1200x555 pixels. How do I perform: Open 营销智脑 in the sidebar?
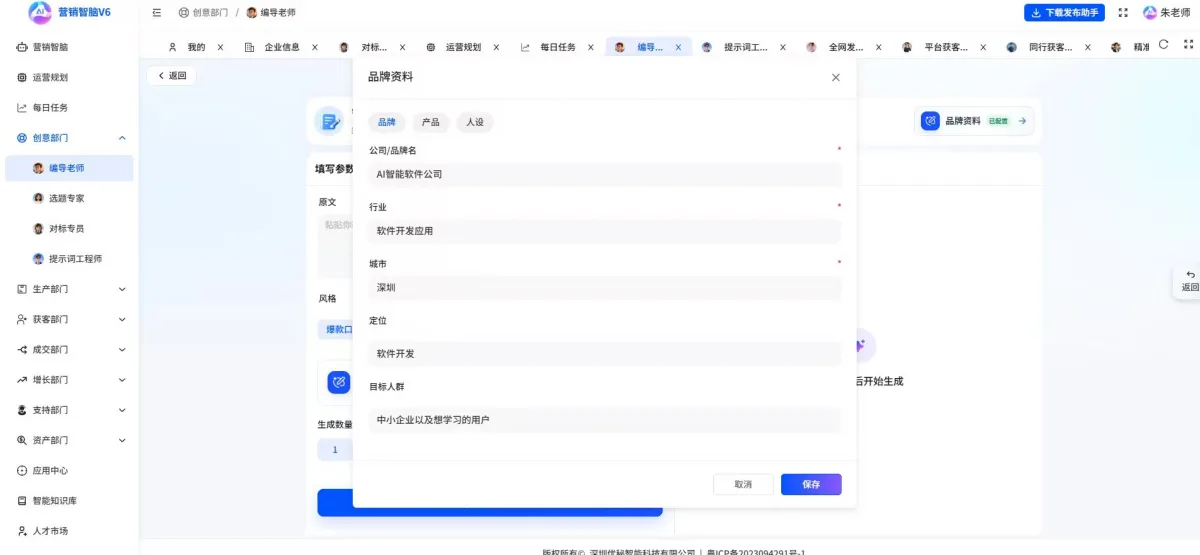69,47
